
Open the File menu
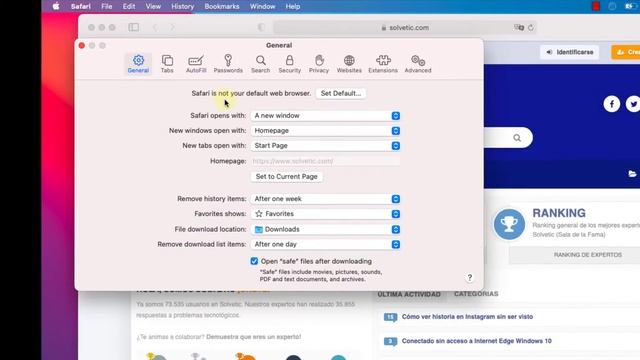107,7
